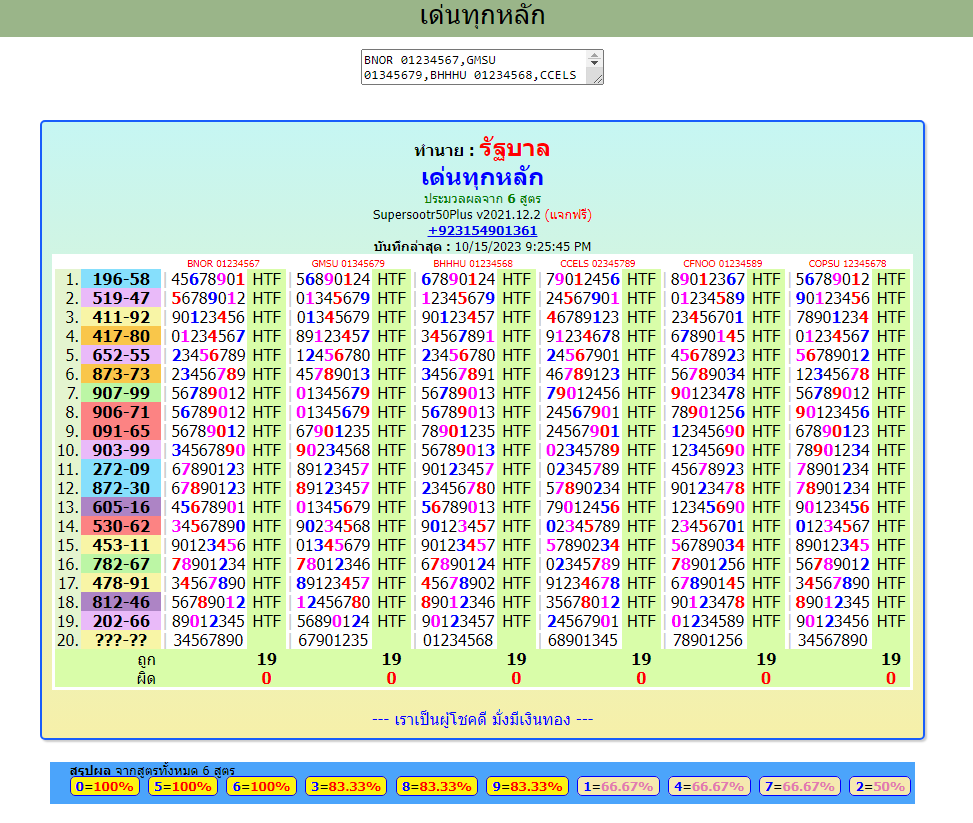Click the 3=83.33% summary badge
This screenshot has width=973, height=823.
point(346,786)
